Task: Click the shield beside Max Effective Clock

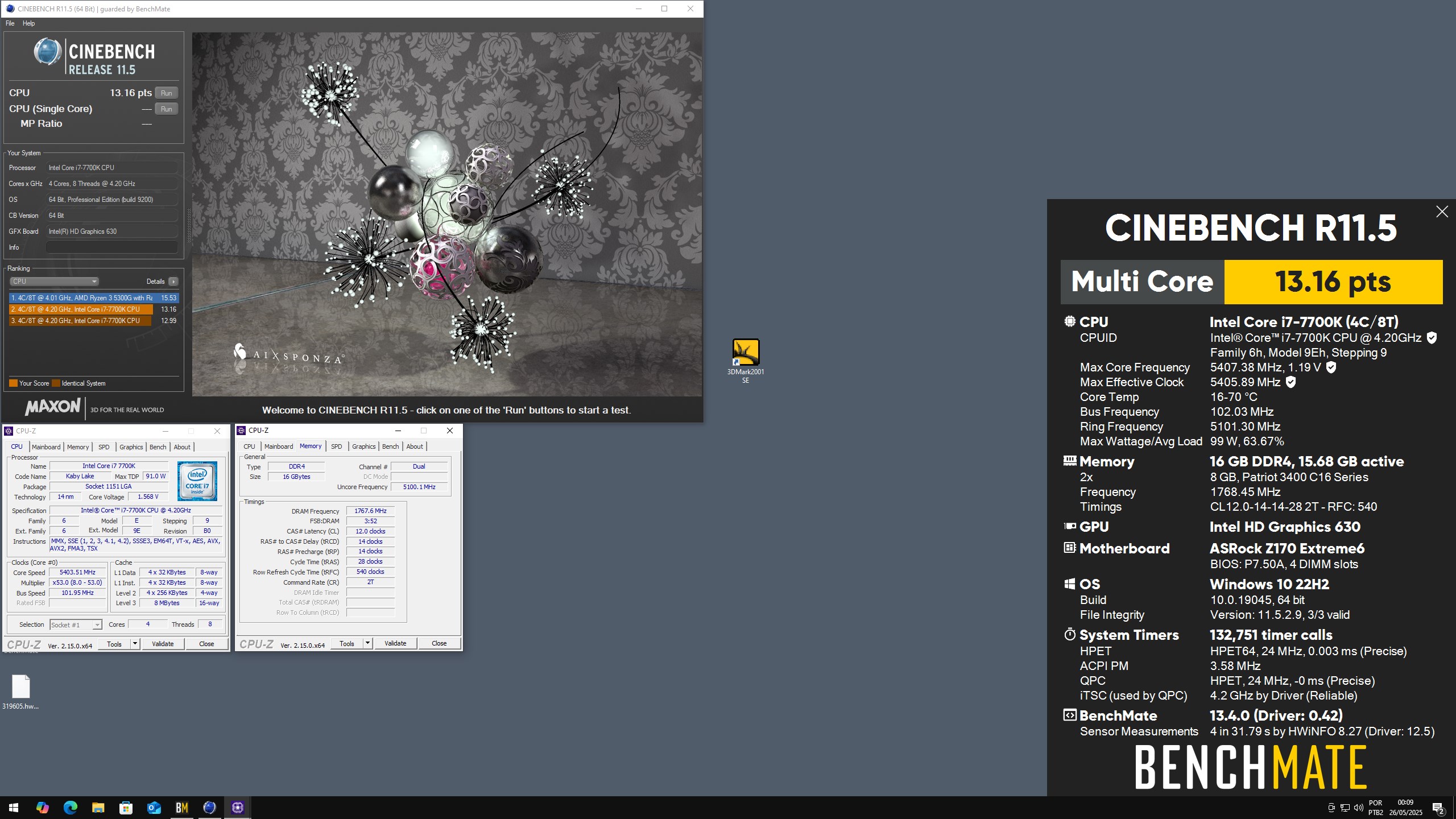Action: [x=1290, y=382]
